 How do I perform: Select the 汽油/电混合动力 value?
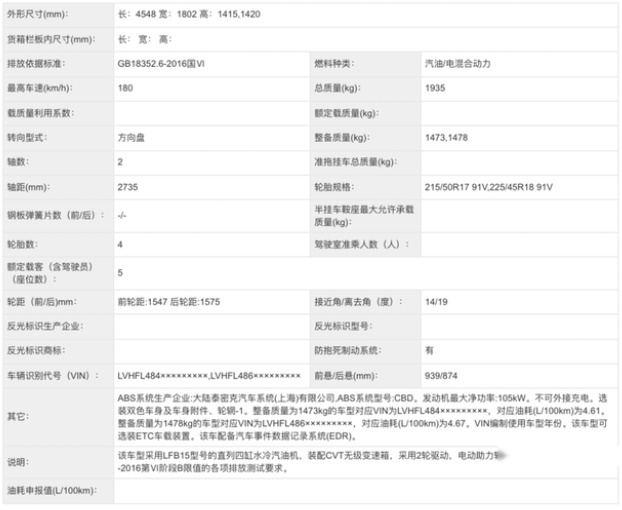(458, 63)
